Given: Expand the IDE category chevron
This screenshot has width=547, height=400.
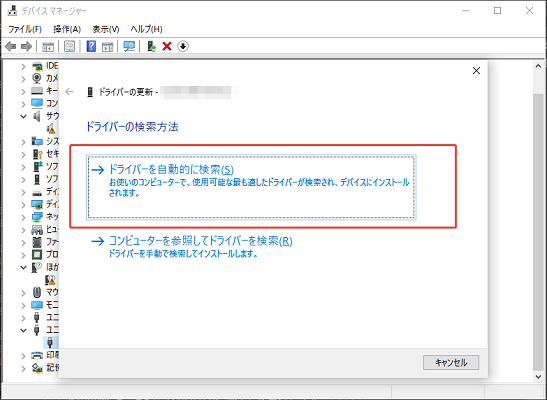Looking at the screenshot, I should point(23,66).
